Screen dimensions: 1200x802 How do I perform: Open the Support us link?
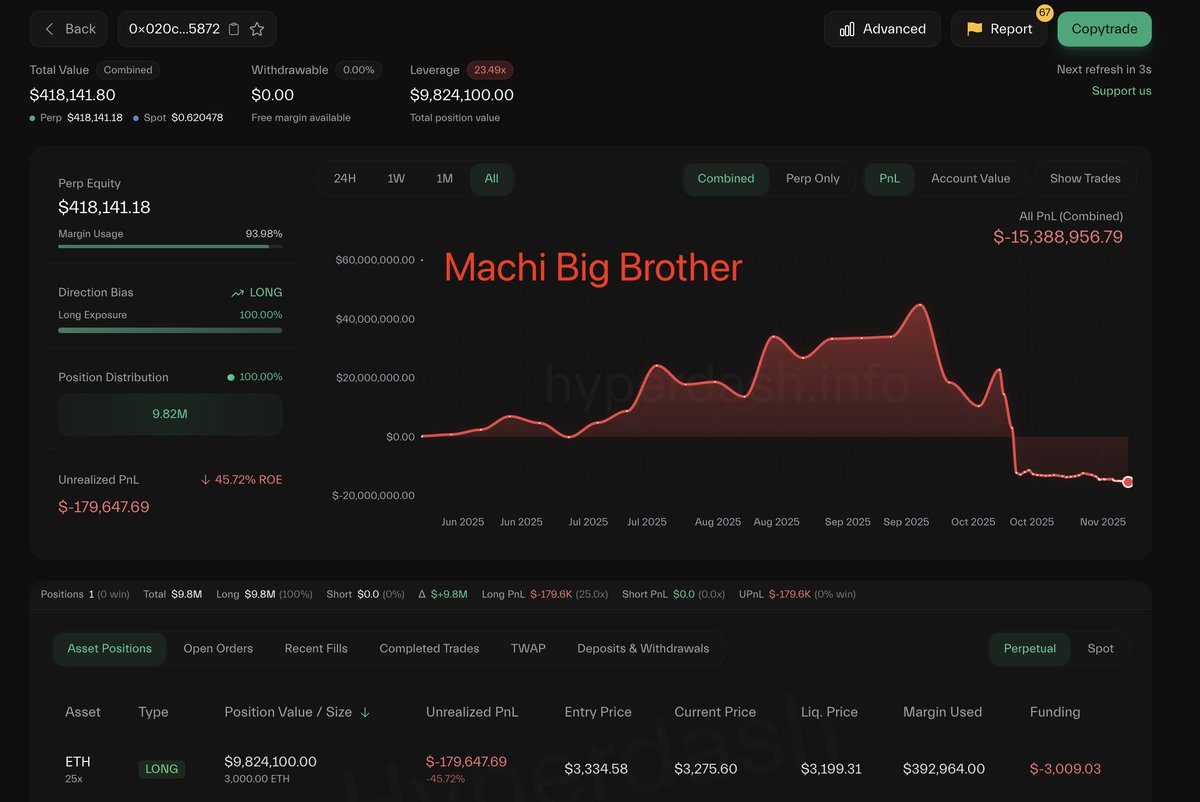click(x=1121, y=91)
